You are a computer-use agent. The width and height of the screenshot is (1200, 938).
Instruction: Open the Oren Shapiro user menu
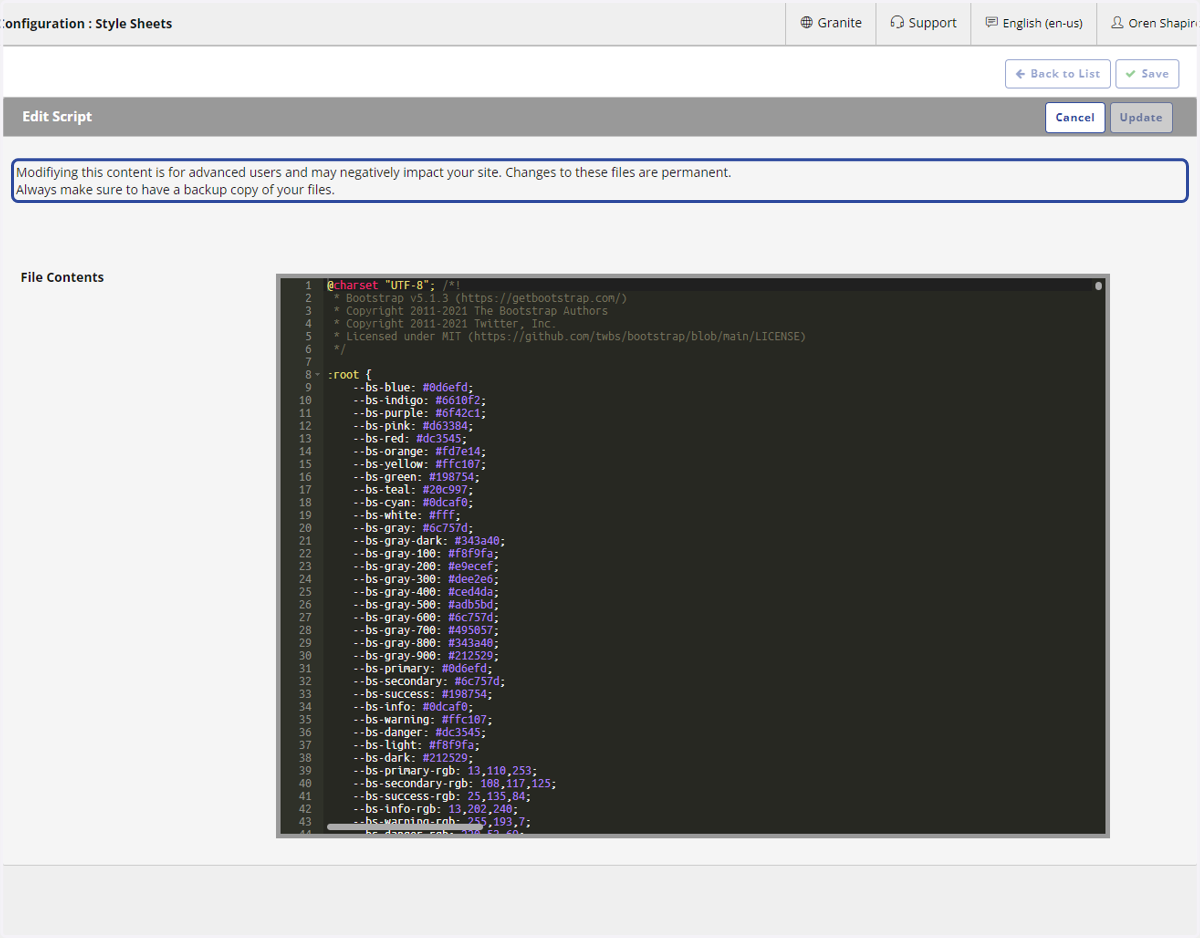pyautogui.click(x=1153, y=23)
